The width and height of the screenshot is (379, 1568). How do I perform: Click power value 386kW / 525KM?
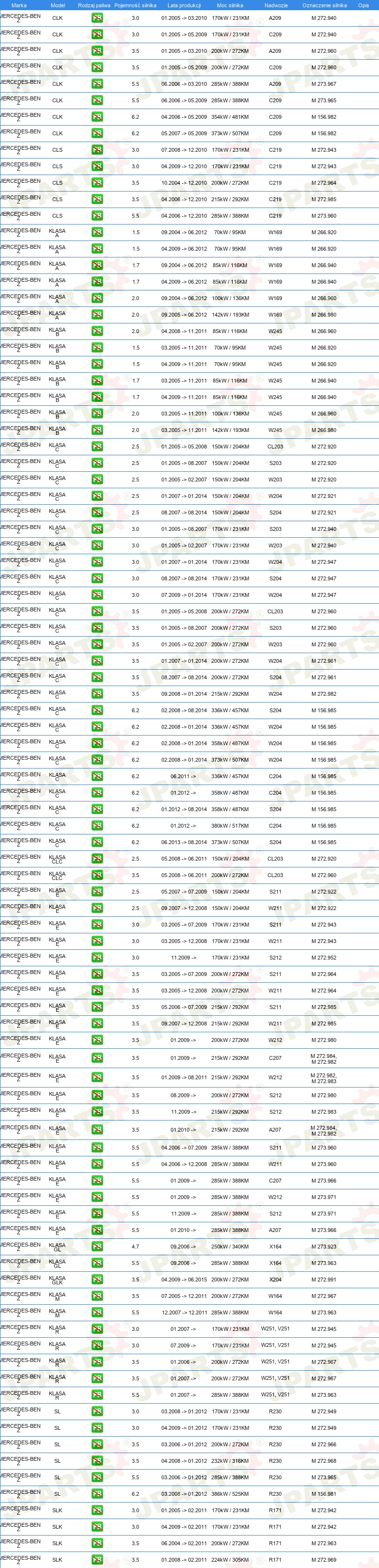[230, 1494]
